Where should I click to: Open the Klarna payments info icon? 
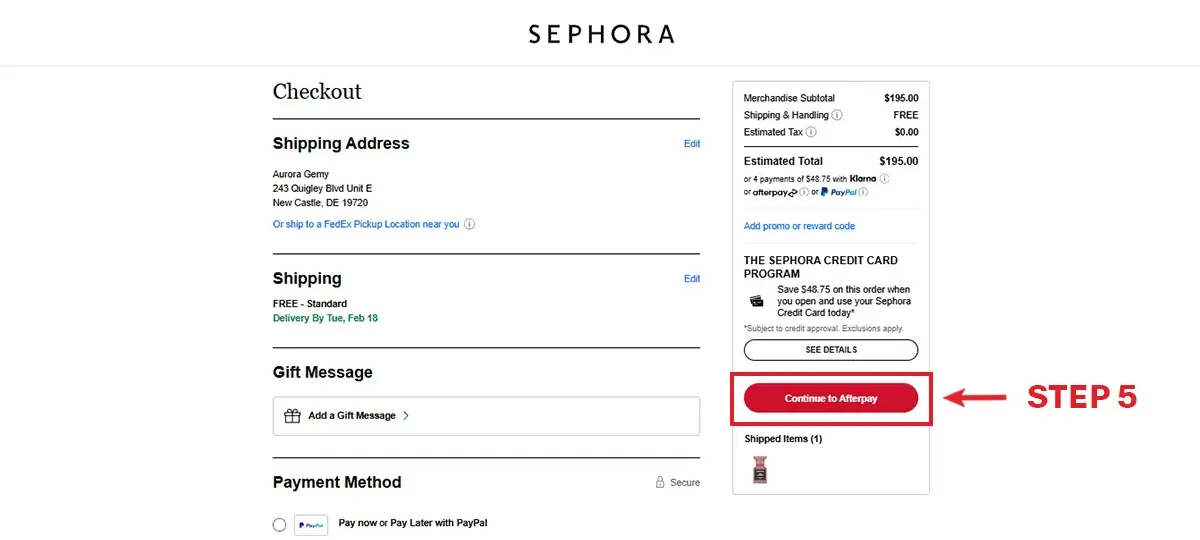884,179
